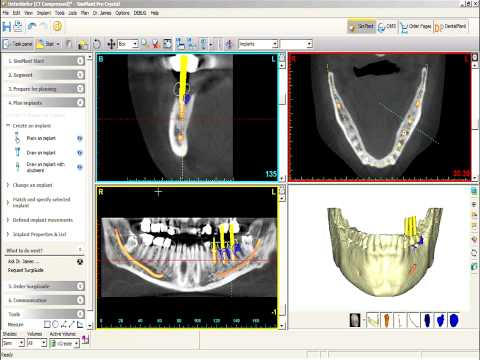Toggle the CT image visibility thumbnail
Image resolution: width=480 pixels, height=360 pixels.
coord(355,320)
